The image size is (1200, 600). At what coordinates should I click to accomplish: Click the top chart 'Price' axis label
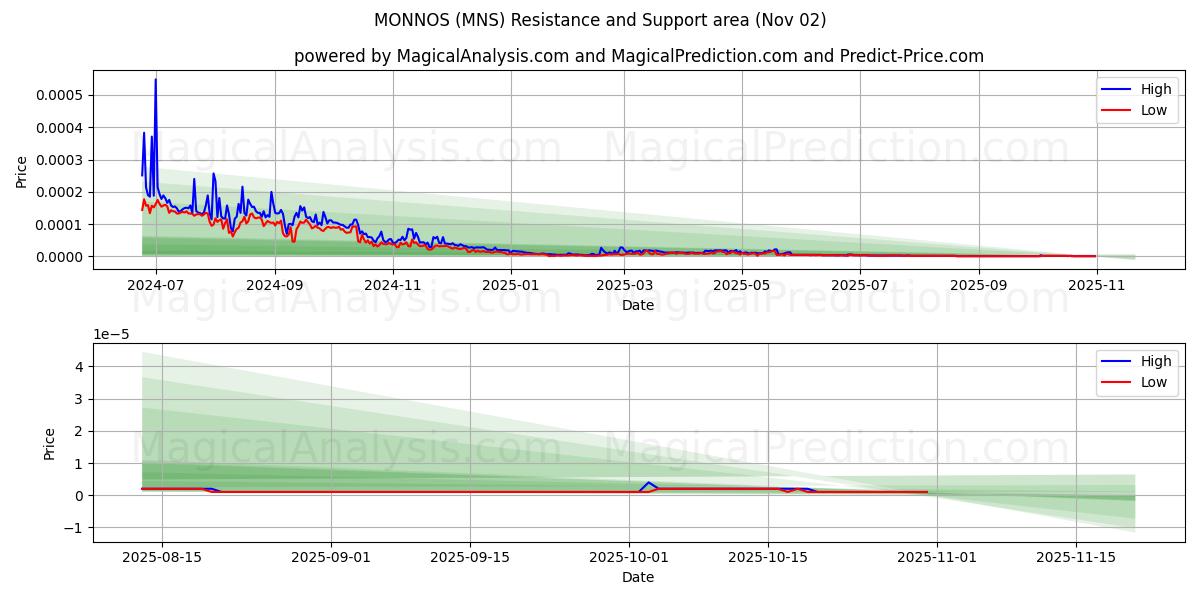22,170
